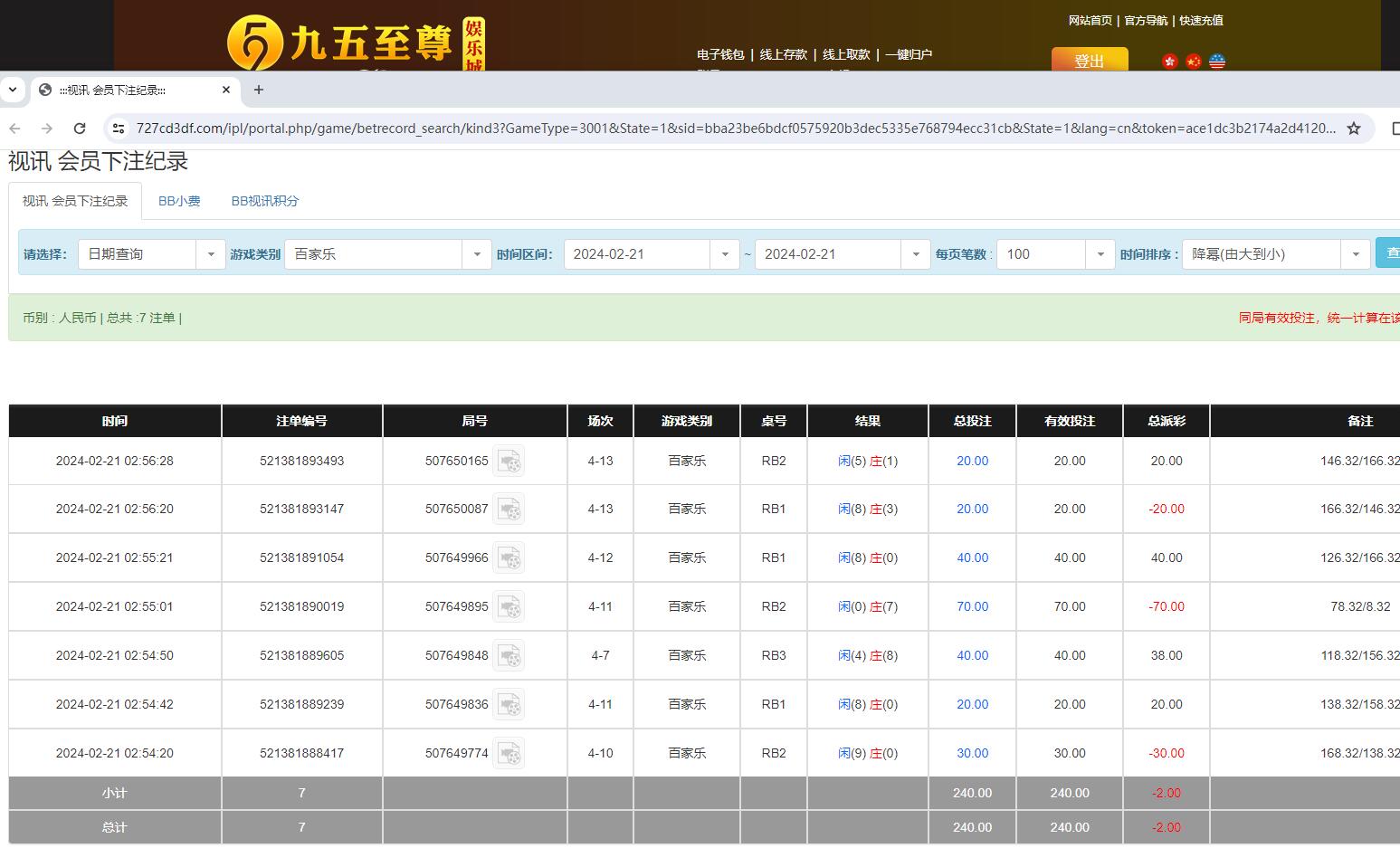1400x848 pixels.
Task: Open the tab search chevron
Action: tap(13, 90)
